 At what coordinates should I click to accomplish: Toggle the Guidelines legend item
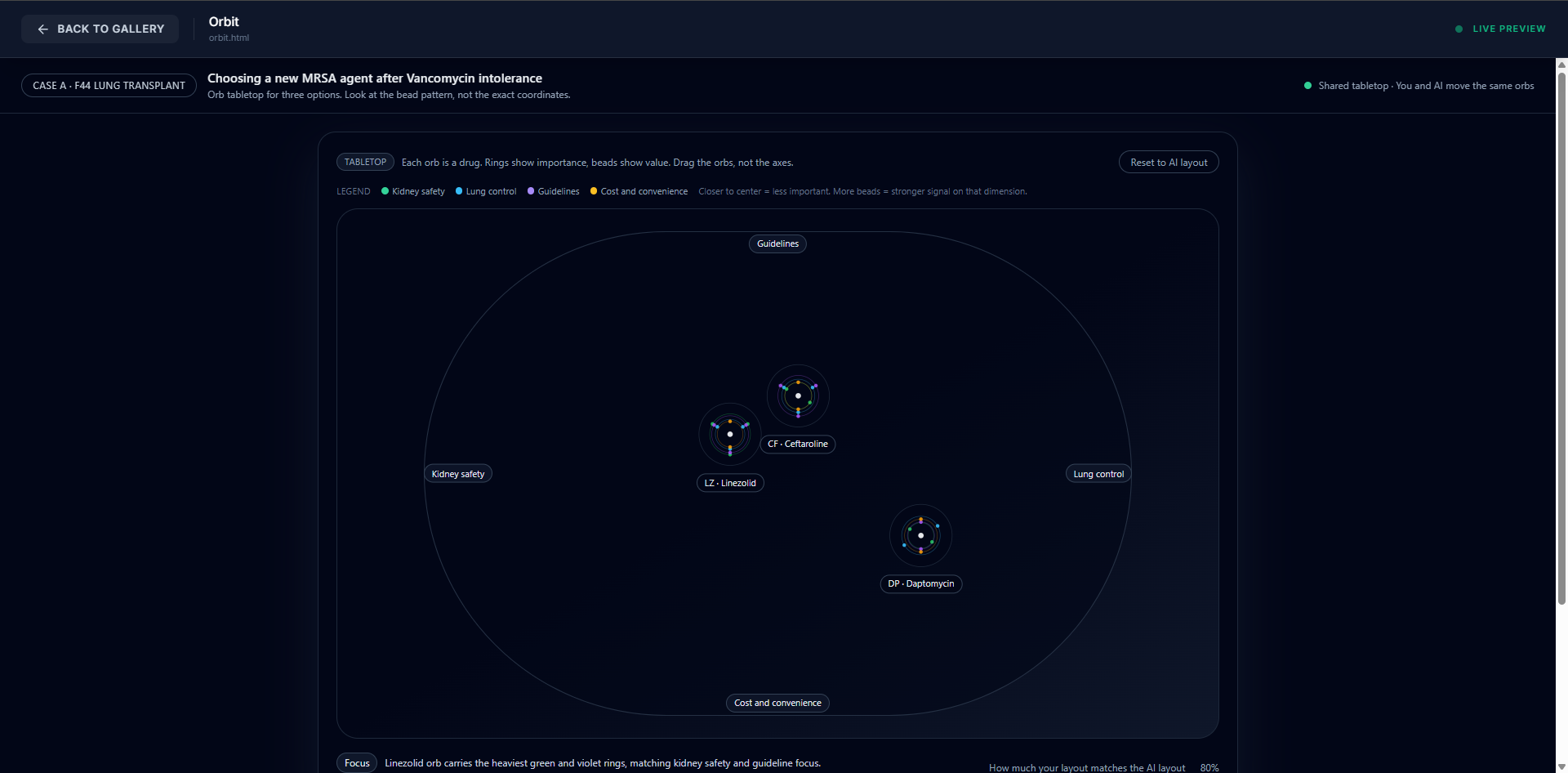coord(553,190)
